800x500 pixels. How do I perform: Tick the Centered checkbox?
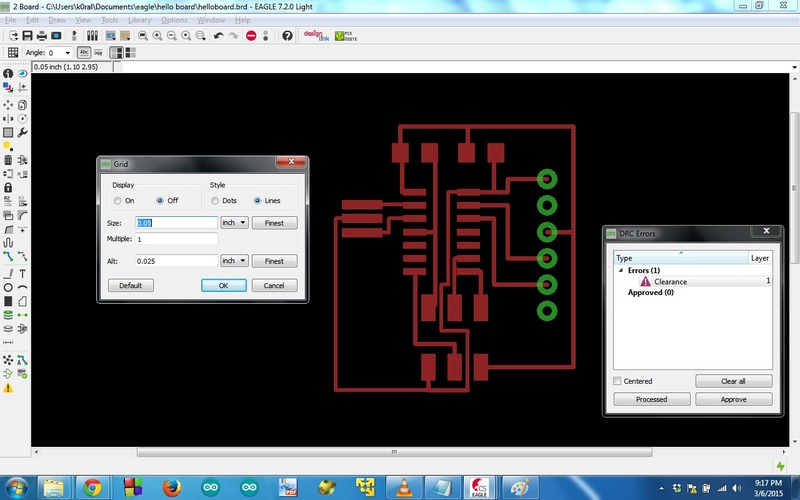coord(617,381)
